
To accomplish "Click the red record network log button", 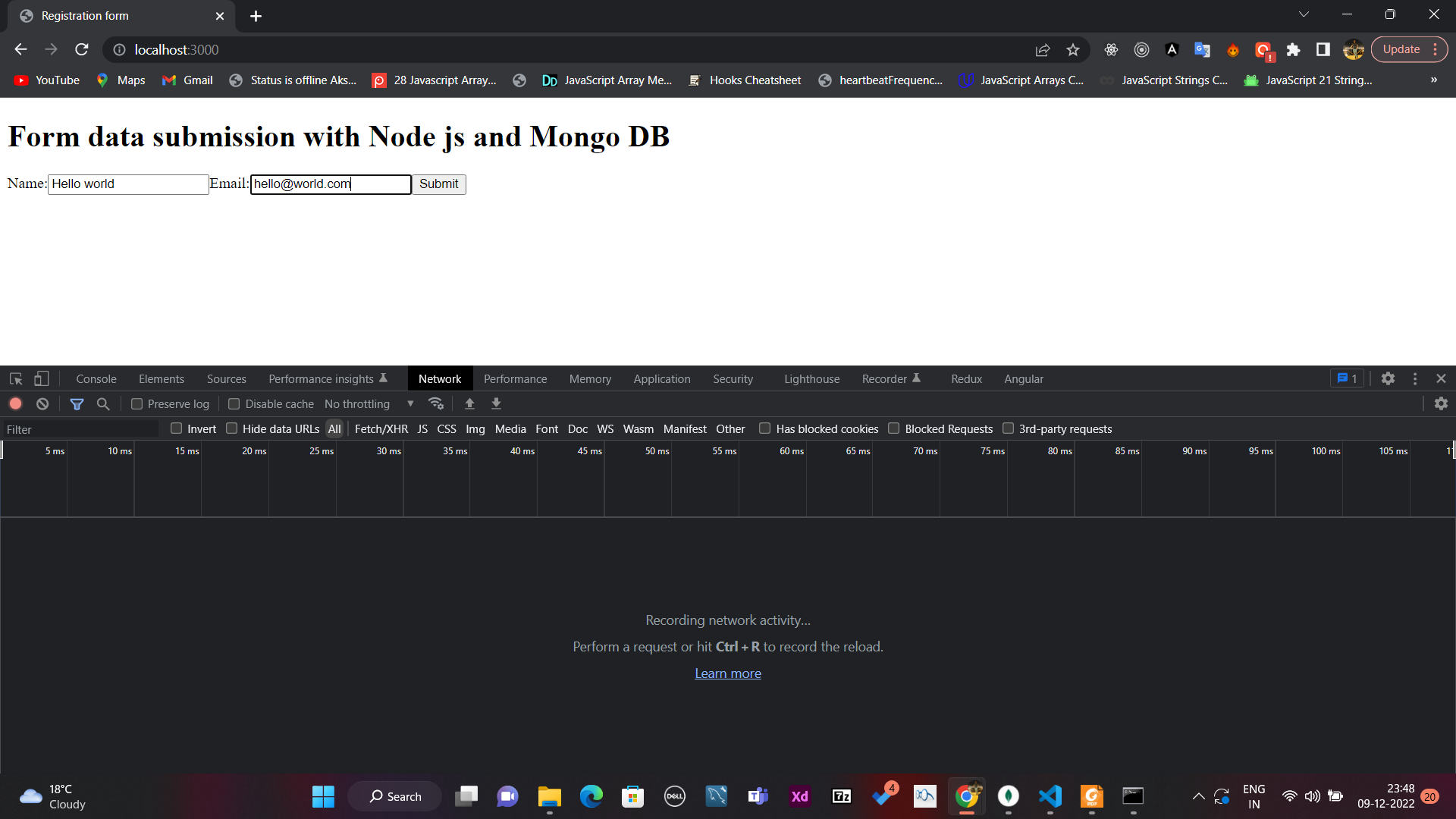I will 15,403.
